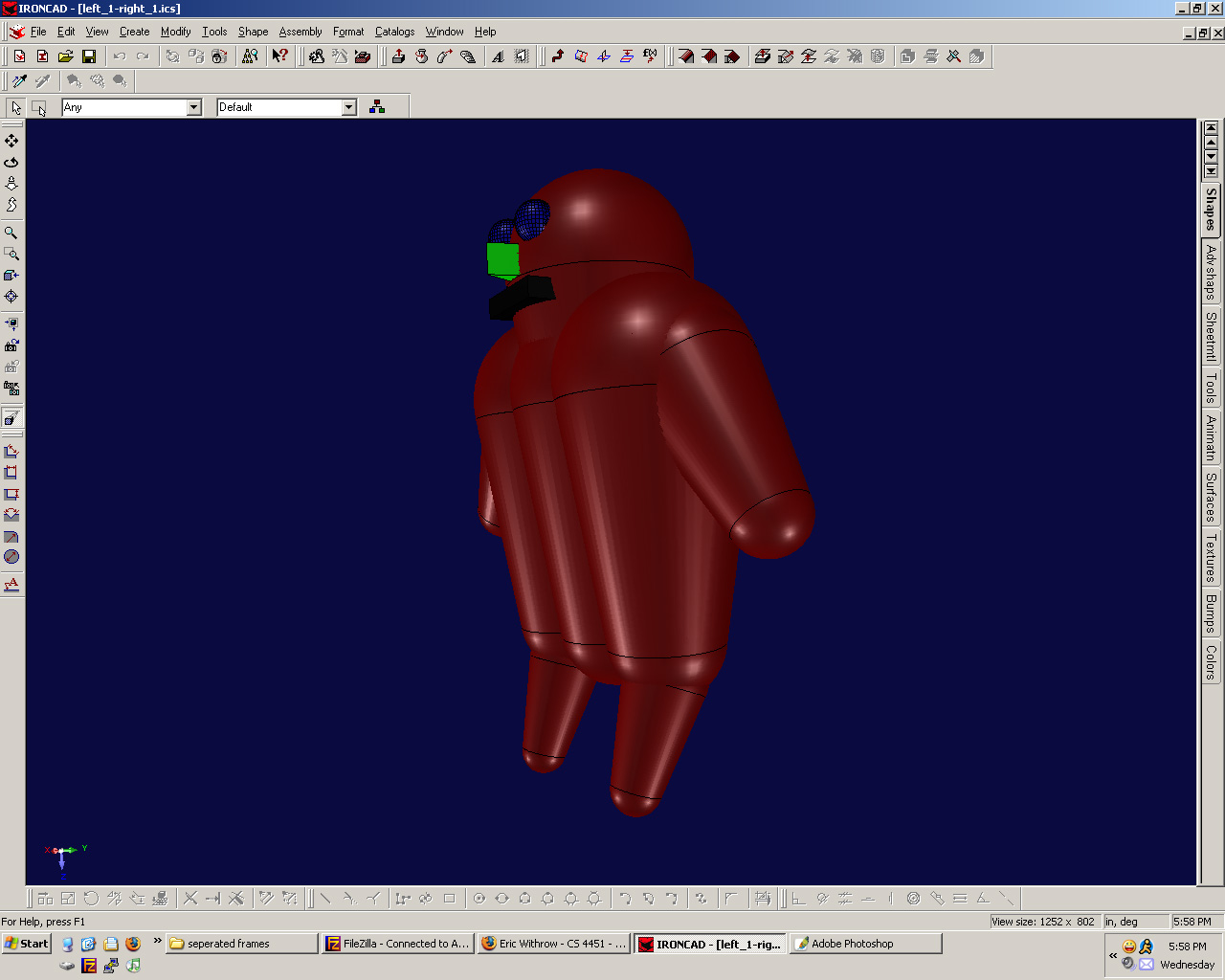This screenshot has height=980, width=1225.
Task: Click the Open file folder icon
Action: click(66, 56)
